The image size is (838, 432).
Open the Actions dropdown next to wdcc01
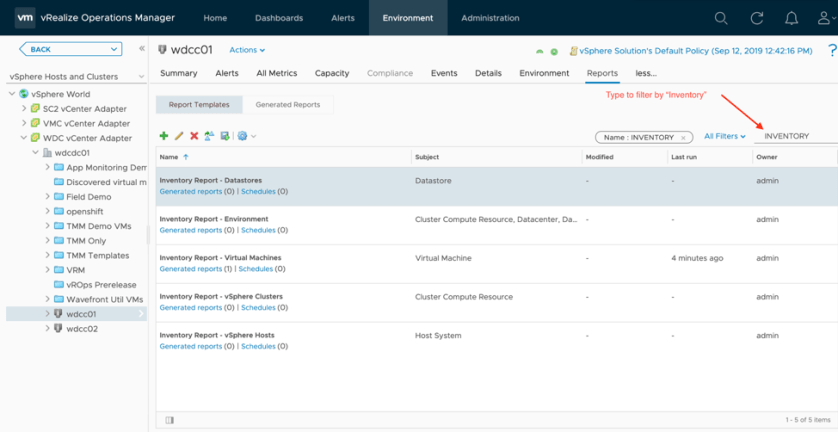coord(247,50)
